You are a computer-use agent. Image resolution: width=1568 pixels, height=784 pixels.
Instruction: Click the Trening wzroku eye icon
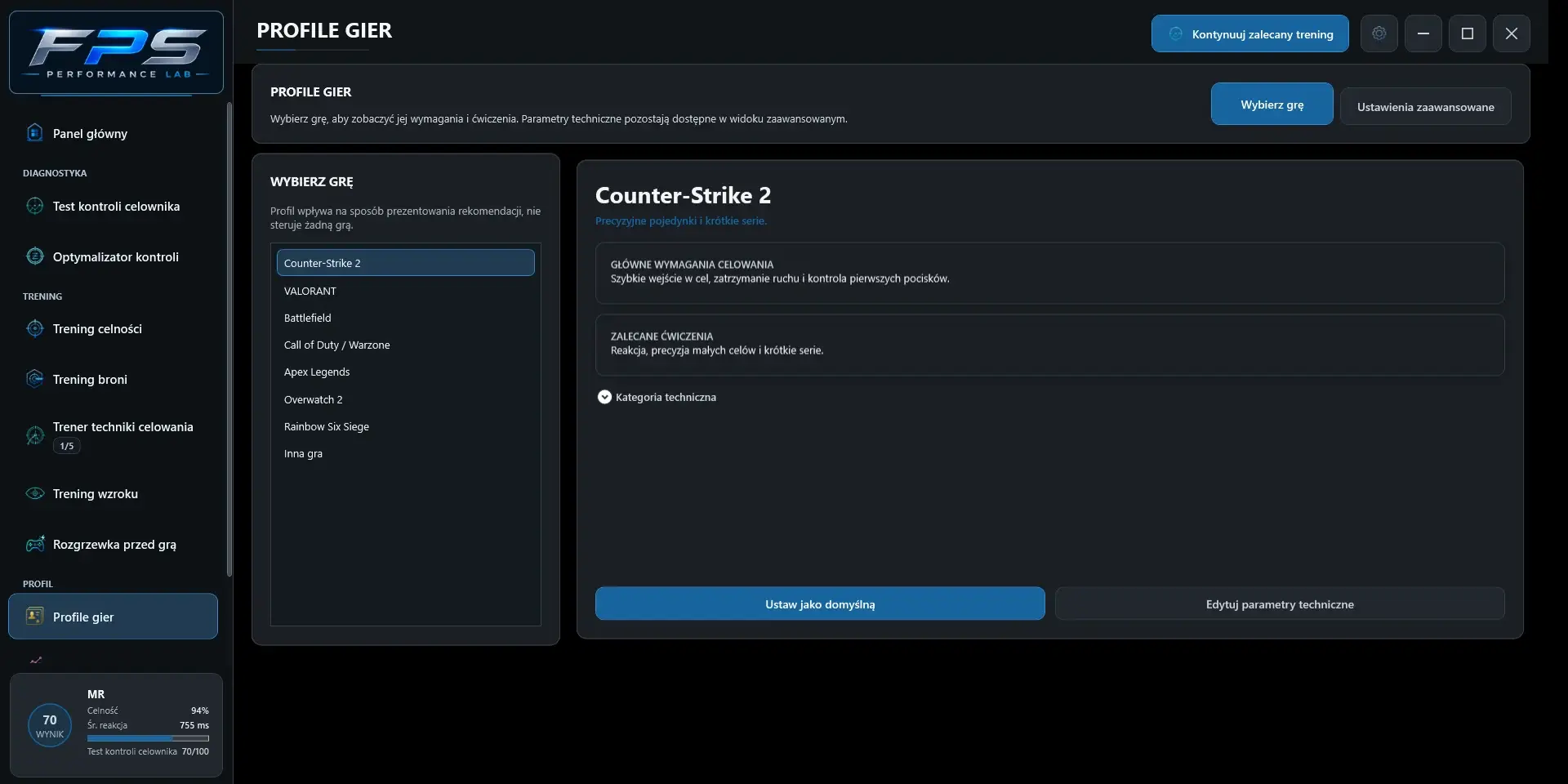pyautogui.click(x=34, y=493)
